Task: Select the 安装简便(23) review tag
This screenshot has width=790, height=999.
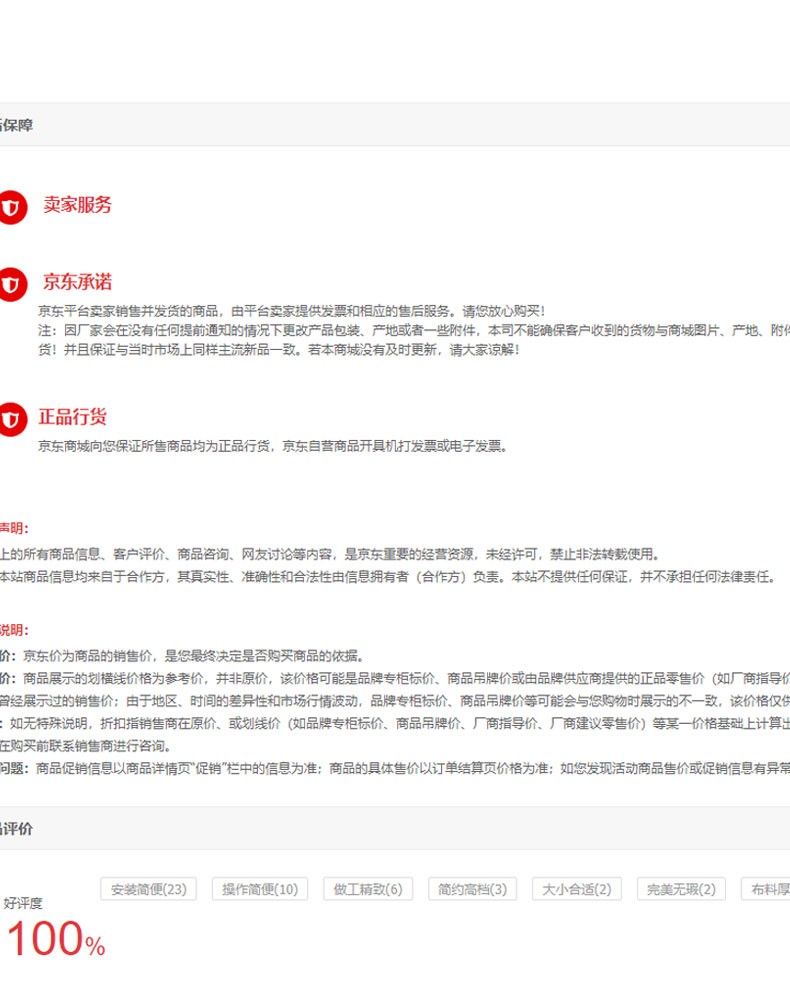Action: point(148,889)
